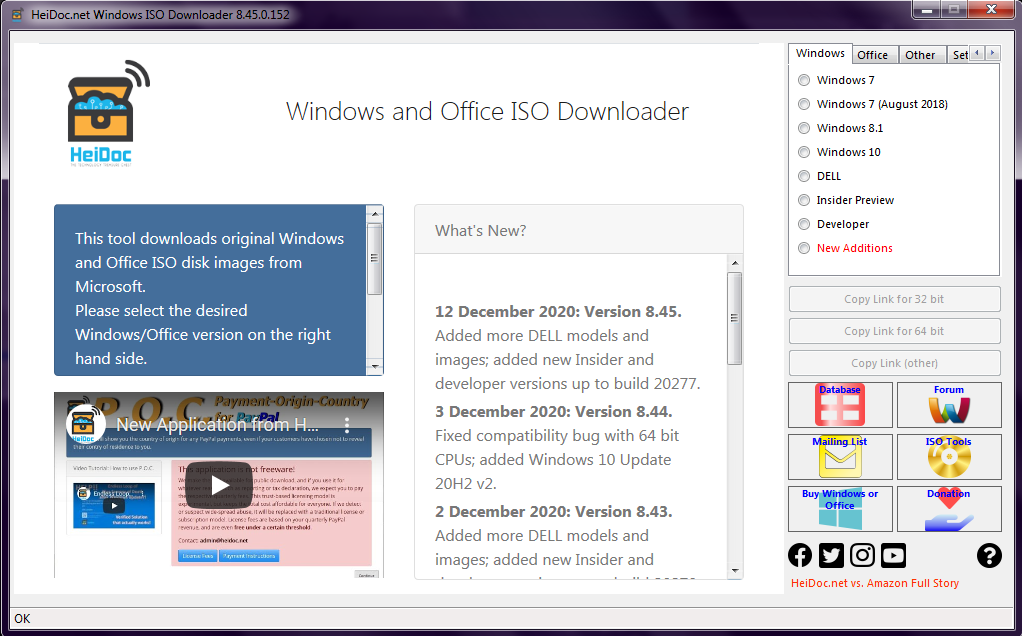Click Copy Link for 64 bit button
The width and height of the screenshot is (1022, 636).
pyautogui.click(x=894, y=331)
